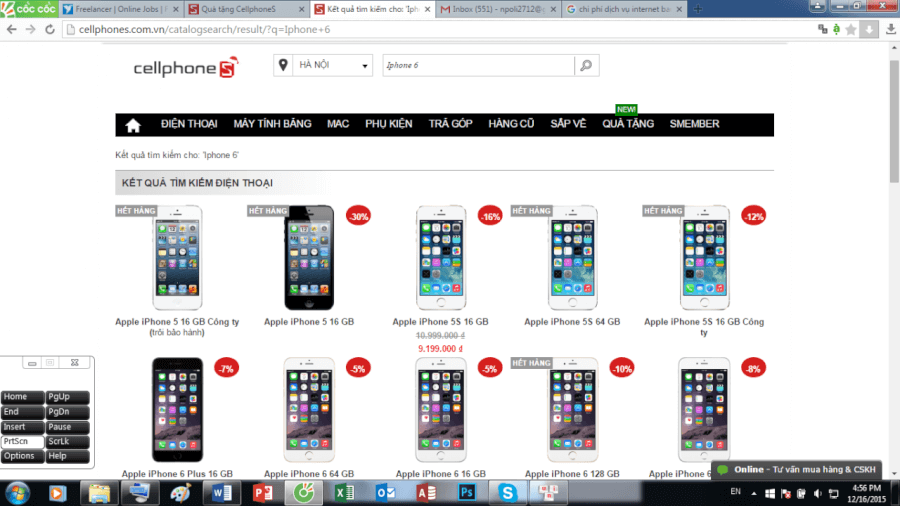Open Apple iPhone 6 128 GB link
The width and height of the screenshot is (900, 506).
572,474
